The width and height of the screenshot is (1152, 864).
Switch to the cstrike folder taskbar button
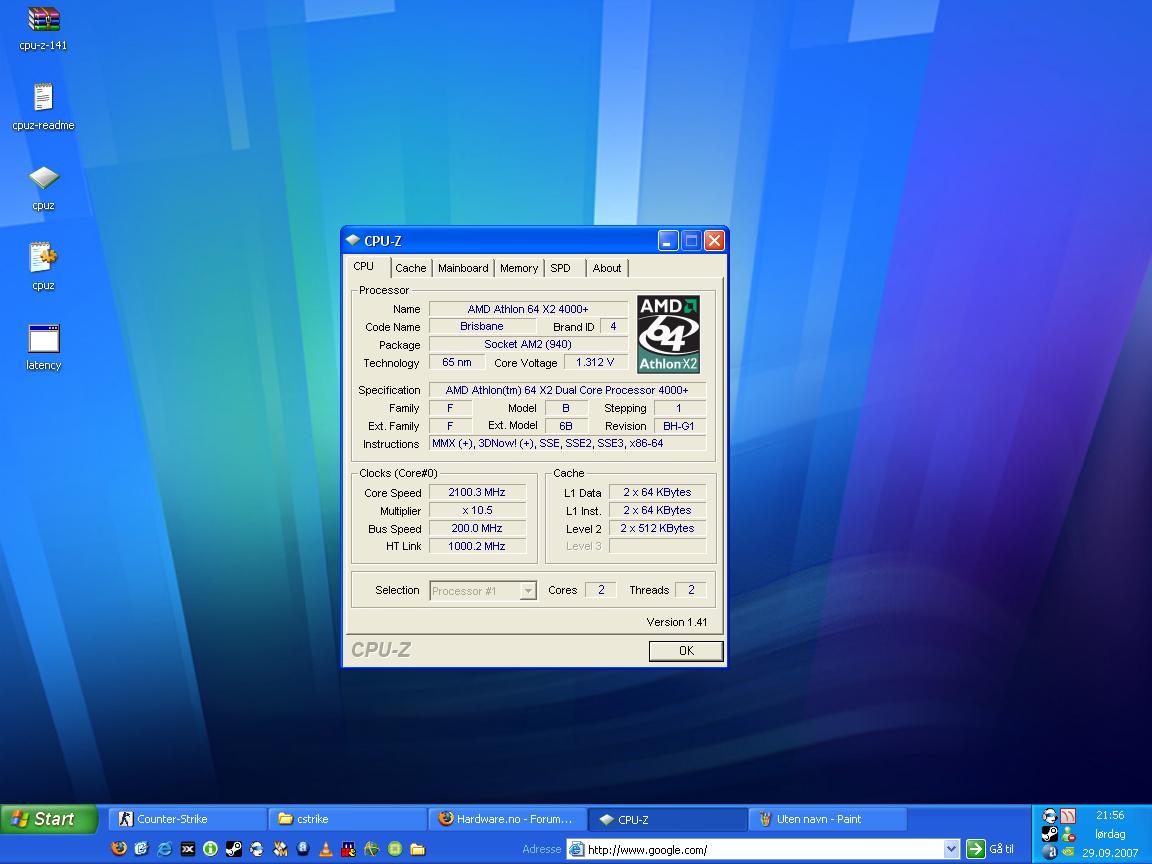[x=348, y=819]
